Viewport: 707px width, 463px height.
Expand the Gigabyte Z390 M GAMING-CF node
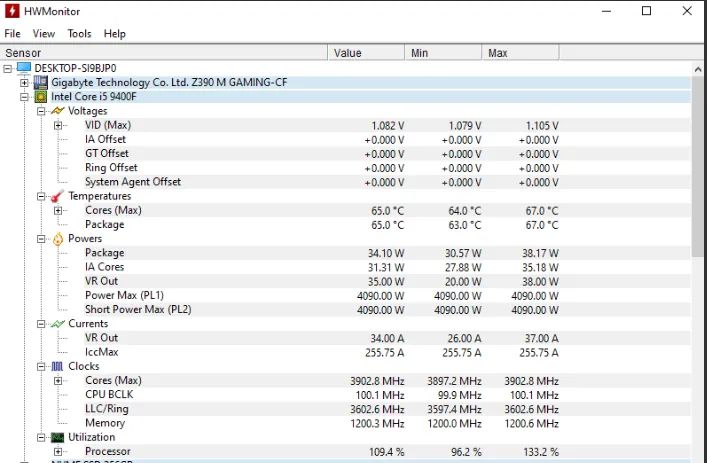[x=24, y=83]
